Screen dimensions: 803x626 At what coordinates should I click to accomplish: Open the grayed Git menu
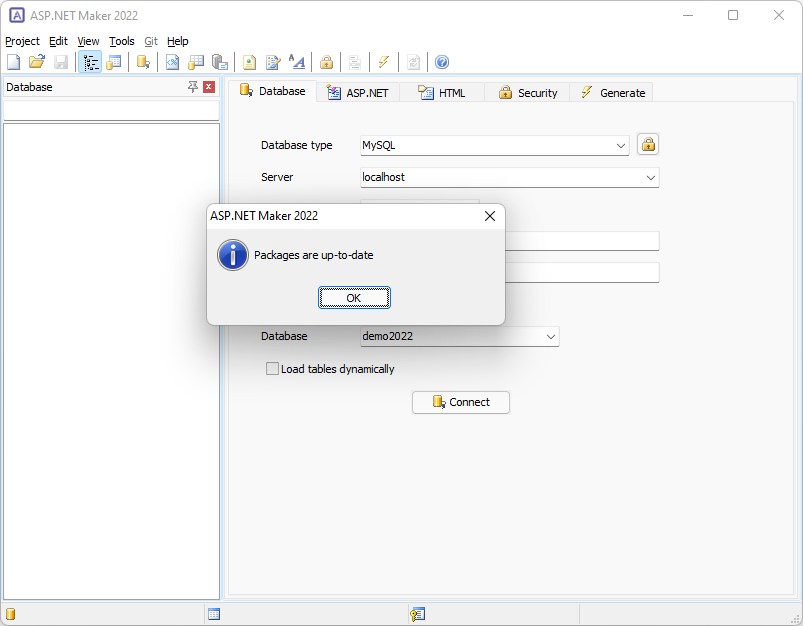[x=151, y=41]
